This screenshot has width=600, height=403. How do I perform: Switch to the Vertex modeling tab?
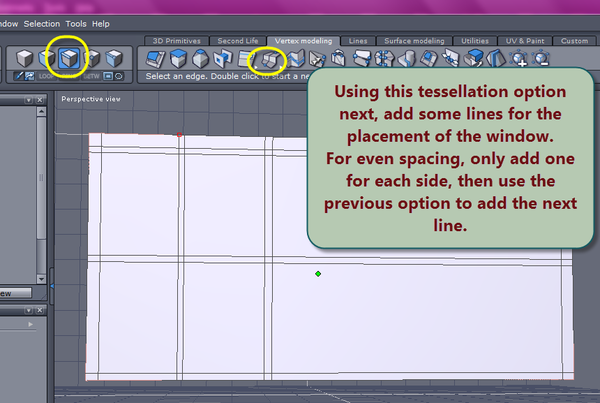pos(303,41)
